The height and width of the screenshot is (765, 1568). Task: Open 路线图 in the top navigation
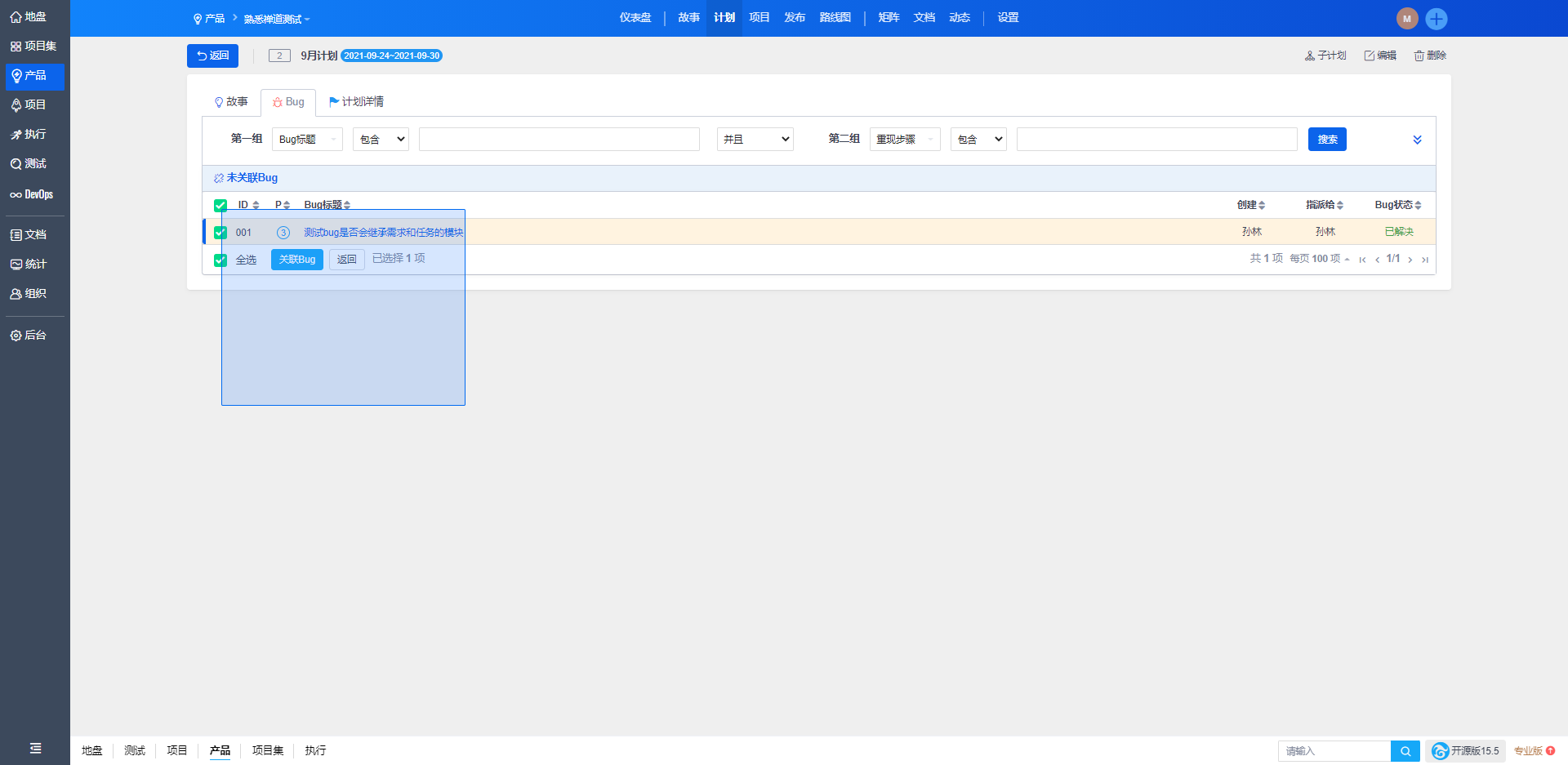tap(835, 18)
